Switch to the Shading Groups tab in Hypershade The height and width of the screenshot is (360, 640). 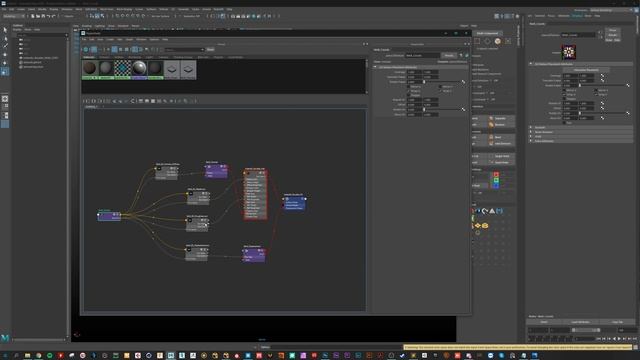pyautogui.click(x=183, y=57)
